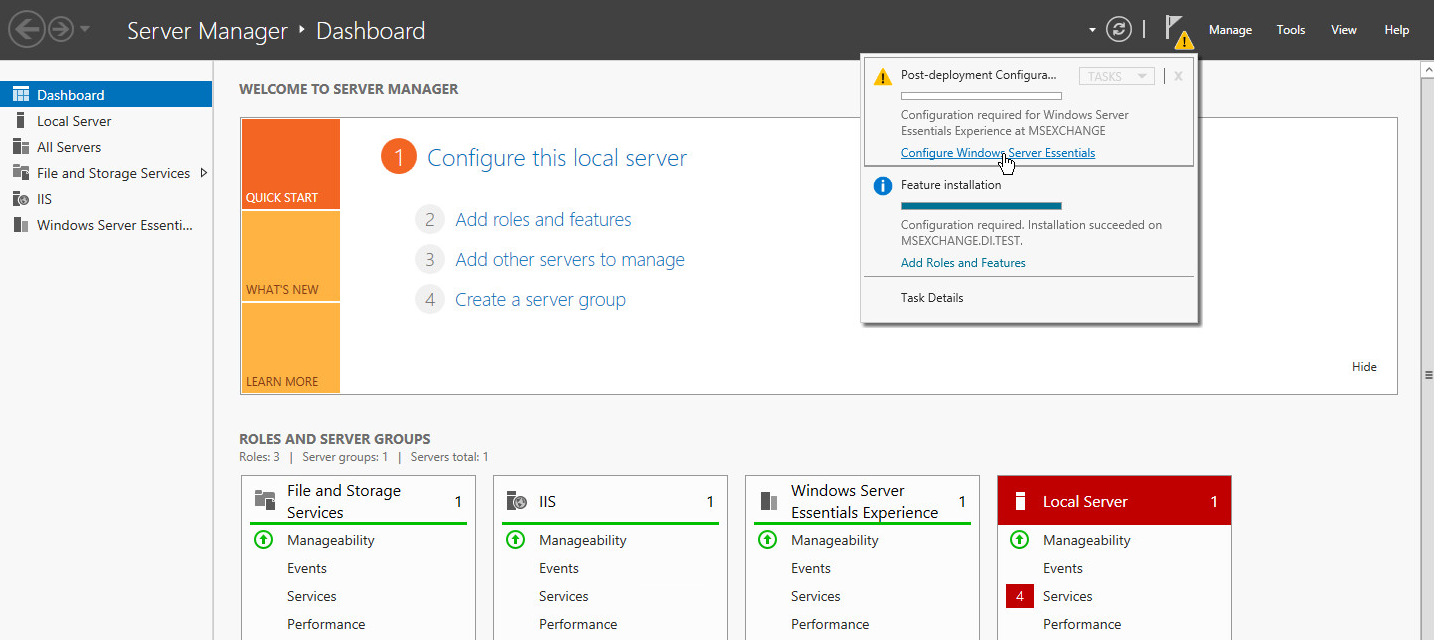Select the IIS sidebar icon
This screenshot has height=640, width=1434.
click(20, 199)
